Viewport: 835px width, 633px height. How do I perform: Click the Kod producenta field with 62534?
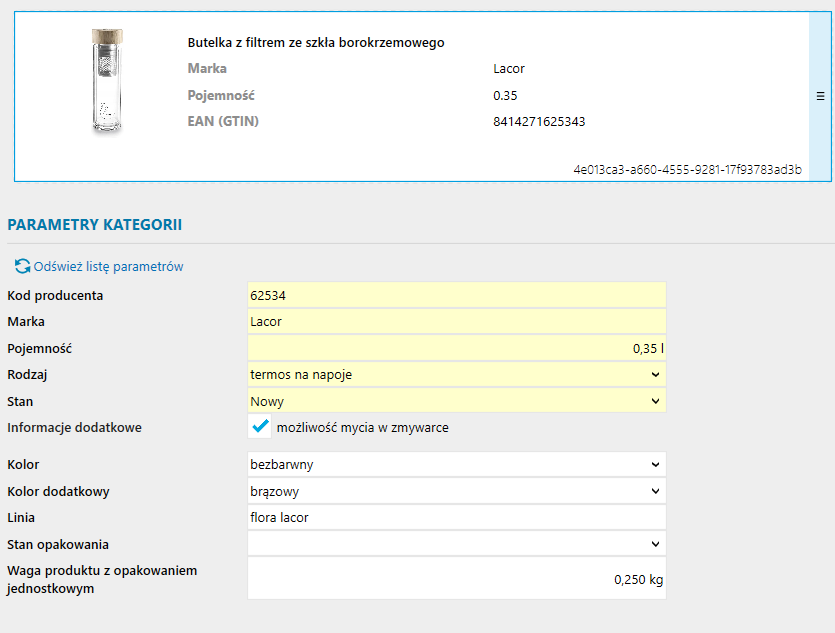[456, 295]
